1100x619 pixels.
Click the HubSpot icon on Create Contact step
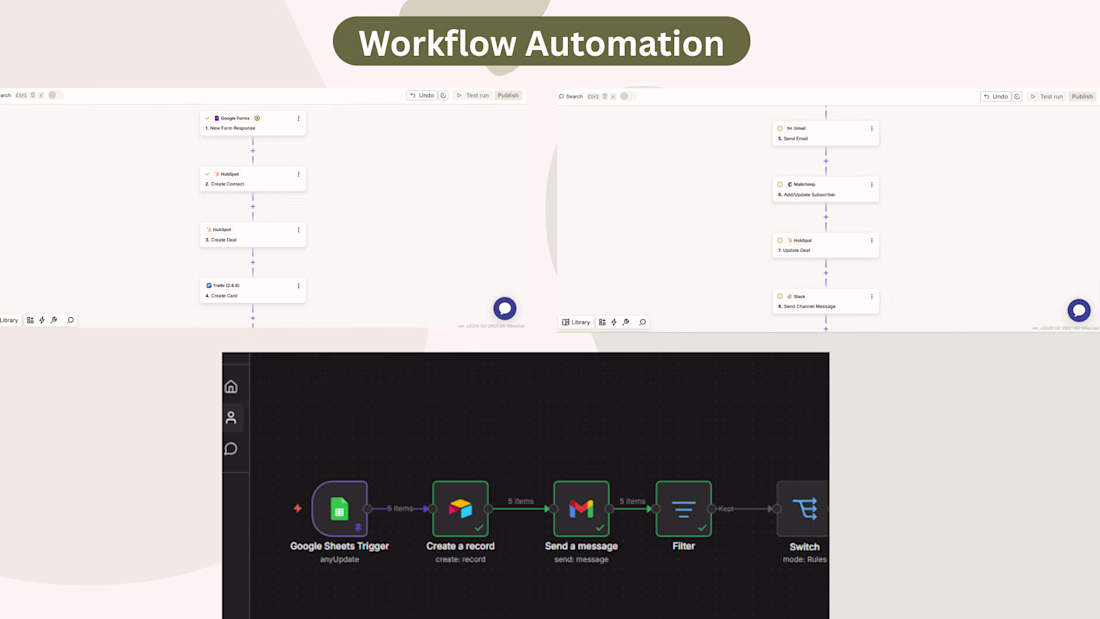217,174
